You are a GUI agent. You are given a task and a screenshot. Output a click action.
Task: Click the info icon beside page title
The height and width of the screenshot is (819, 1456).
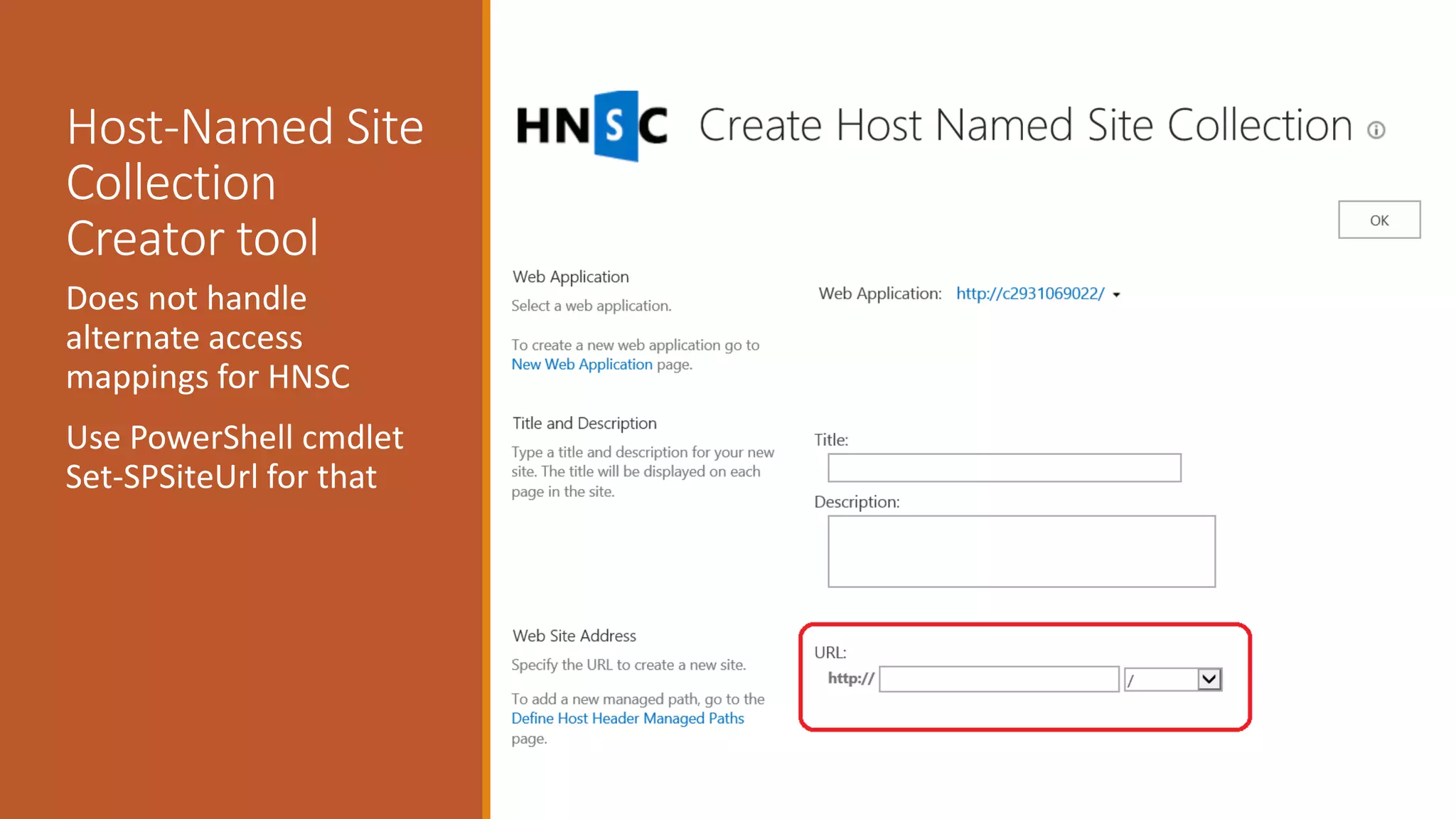coord(1376,130)
